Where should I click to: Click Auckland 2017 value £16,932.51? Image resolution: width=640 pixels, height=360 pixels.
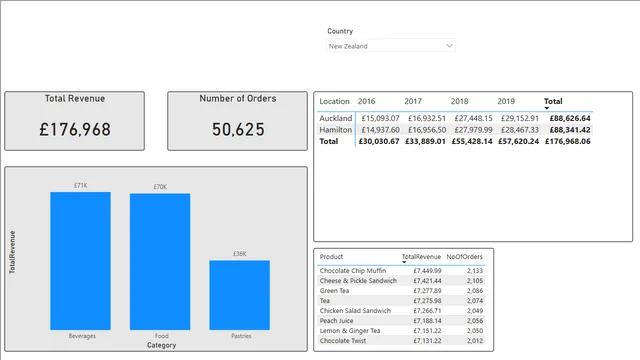pyautogui.click(x=427, y=118)
